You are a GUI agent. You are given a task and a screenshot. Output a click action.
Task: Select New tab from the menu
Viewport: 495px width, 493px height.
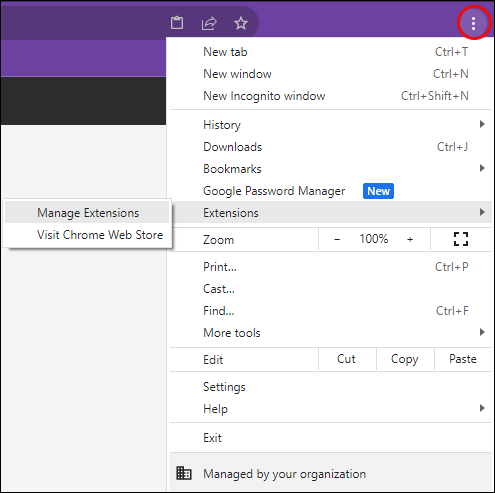click(330, 52)
